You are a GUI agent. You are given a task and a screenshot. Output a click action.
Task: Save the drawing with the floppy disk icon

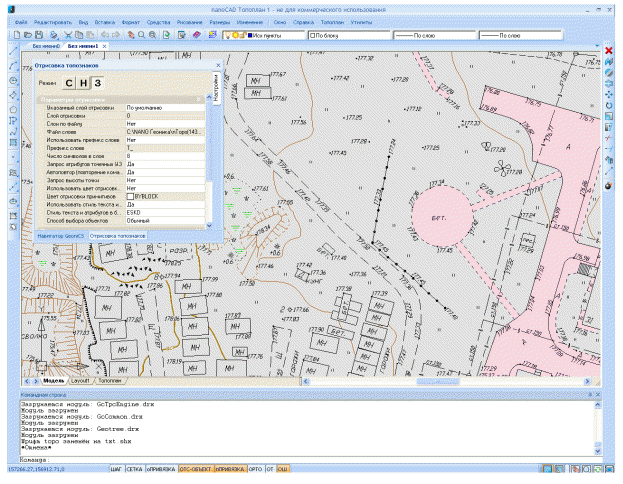[39, 35]
